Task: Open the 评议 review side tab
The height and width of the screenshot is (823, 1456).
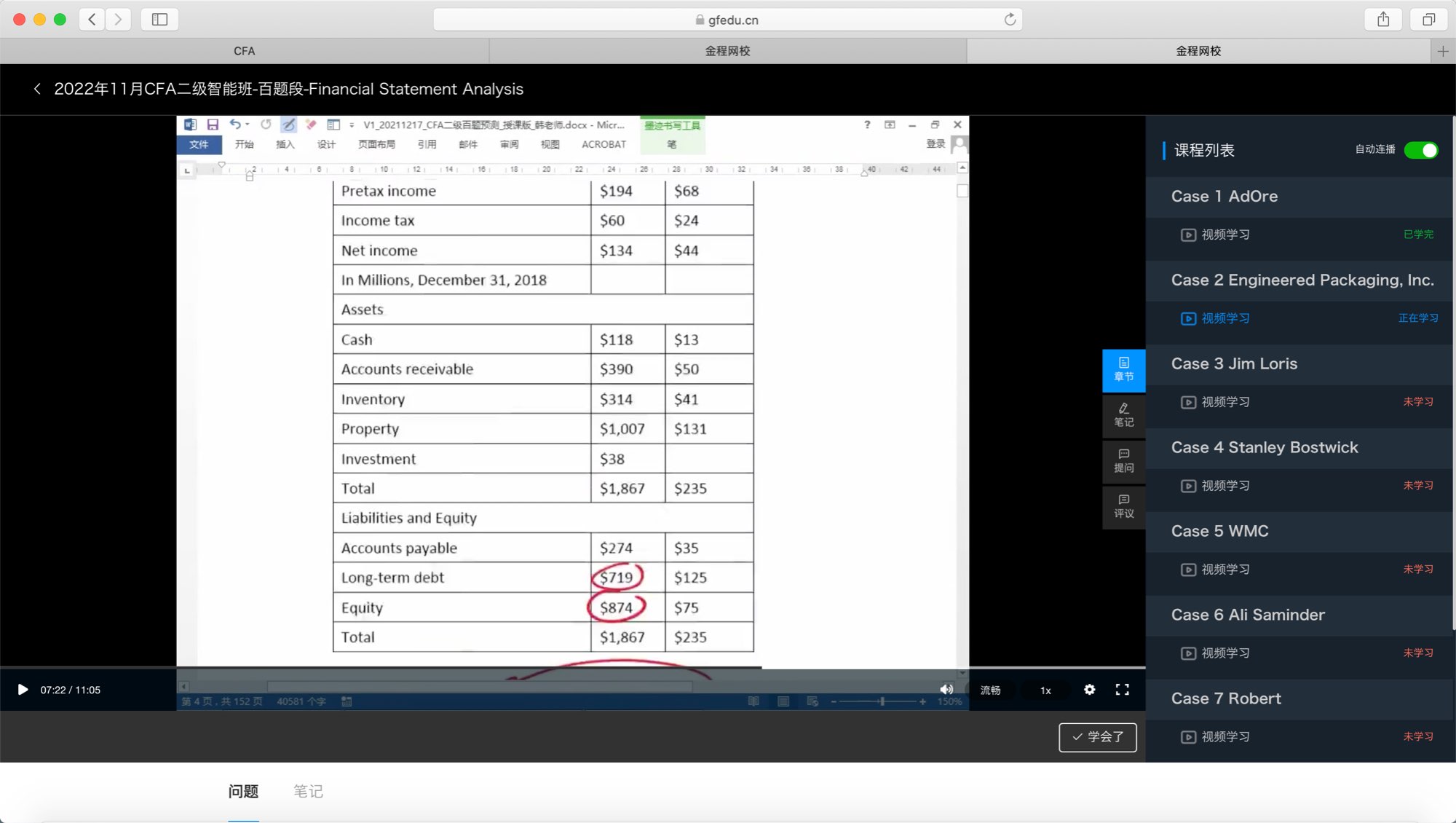Action: (1123, 507)
